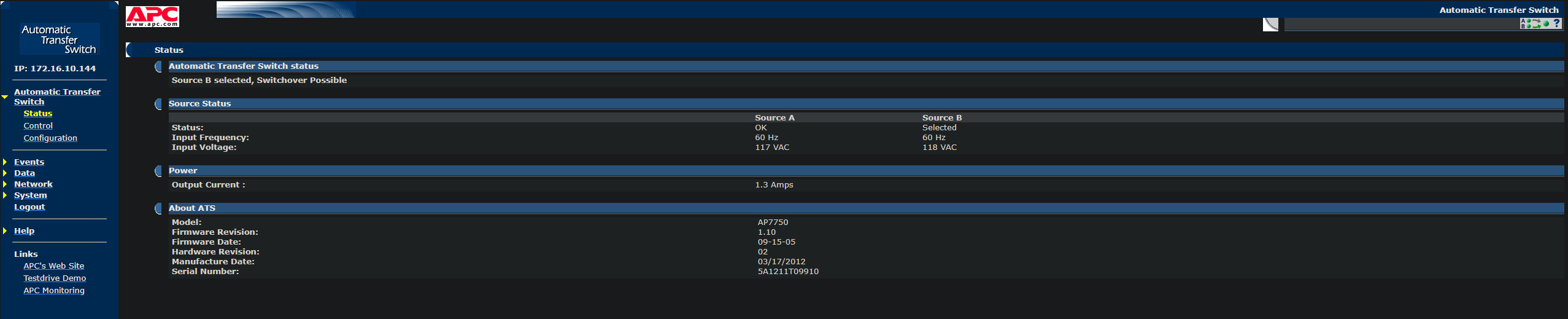The height and width of the screenshot is (319, 1568).
Task: Expand the Events menu arrow
Action: (x=5, y=162)
